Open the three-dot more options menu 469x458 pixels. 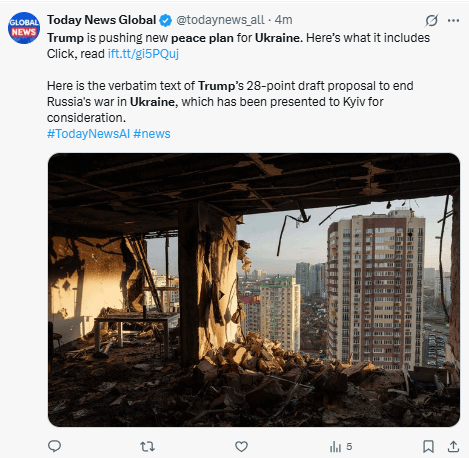453,21
